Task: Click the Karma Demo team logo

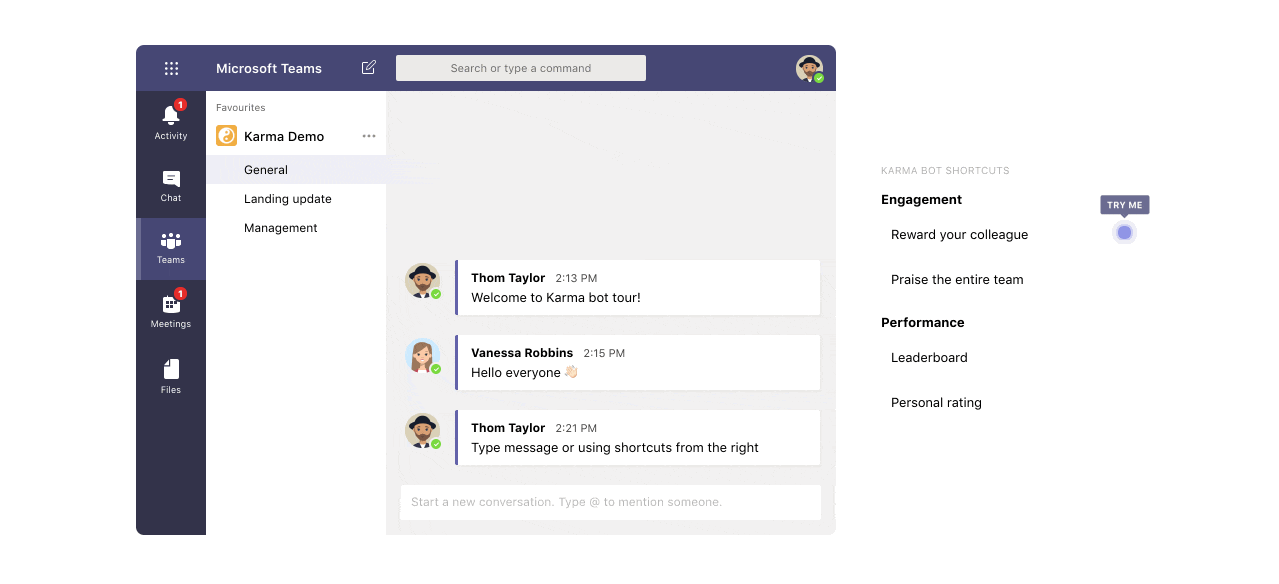Action: [227, 136]
